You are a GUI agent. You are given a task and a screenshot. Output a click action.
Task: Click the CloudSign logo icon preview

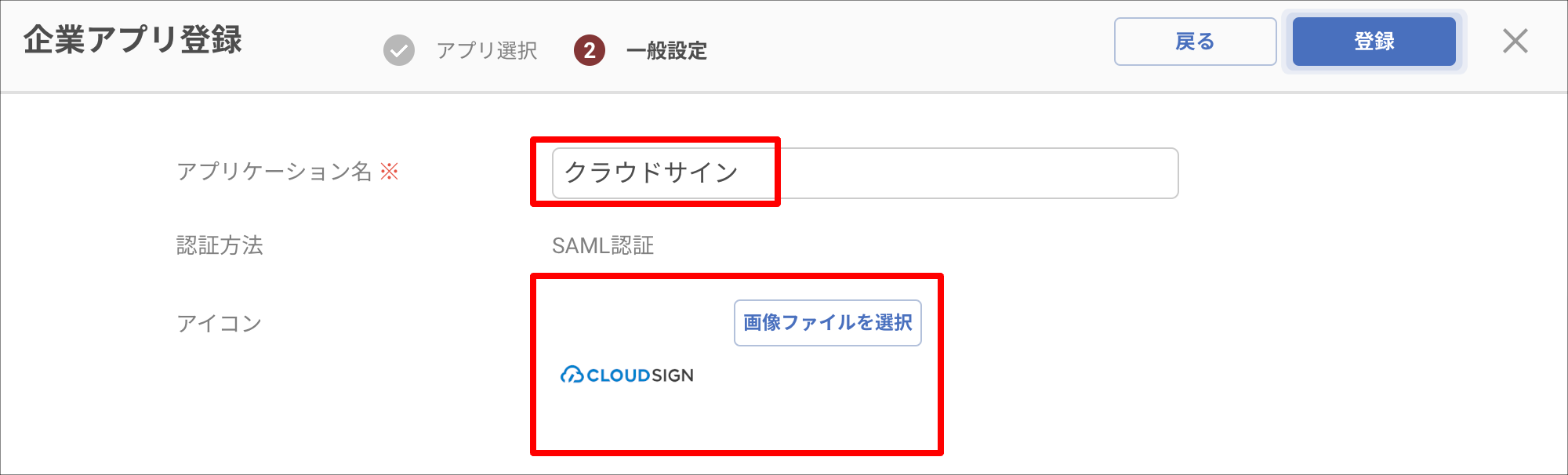click(x=627, y=375)
